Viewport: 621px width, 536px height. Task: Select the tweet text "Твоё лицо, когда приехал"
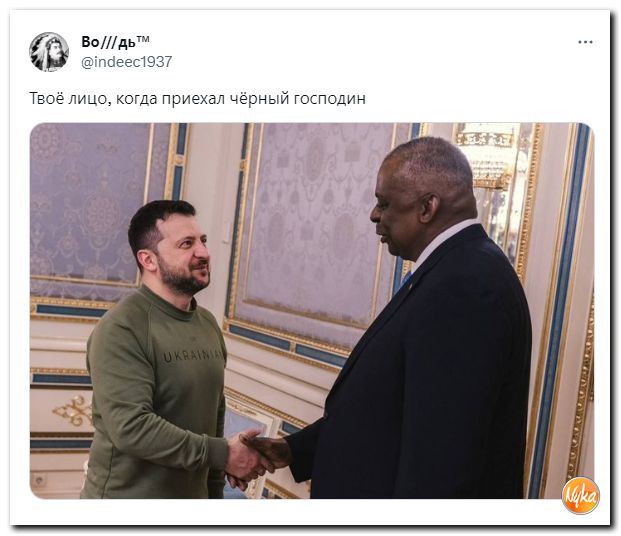(128, 98)
